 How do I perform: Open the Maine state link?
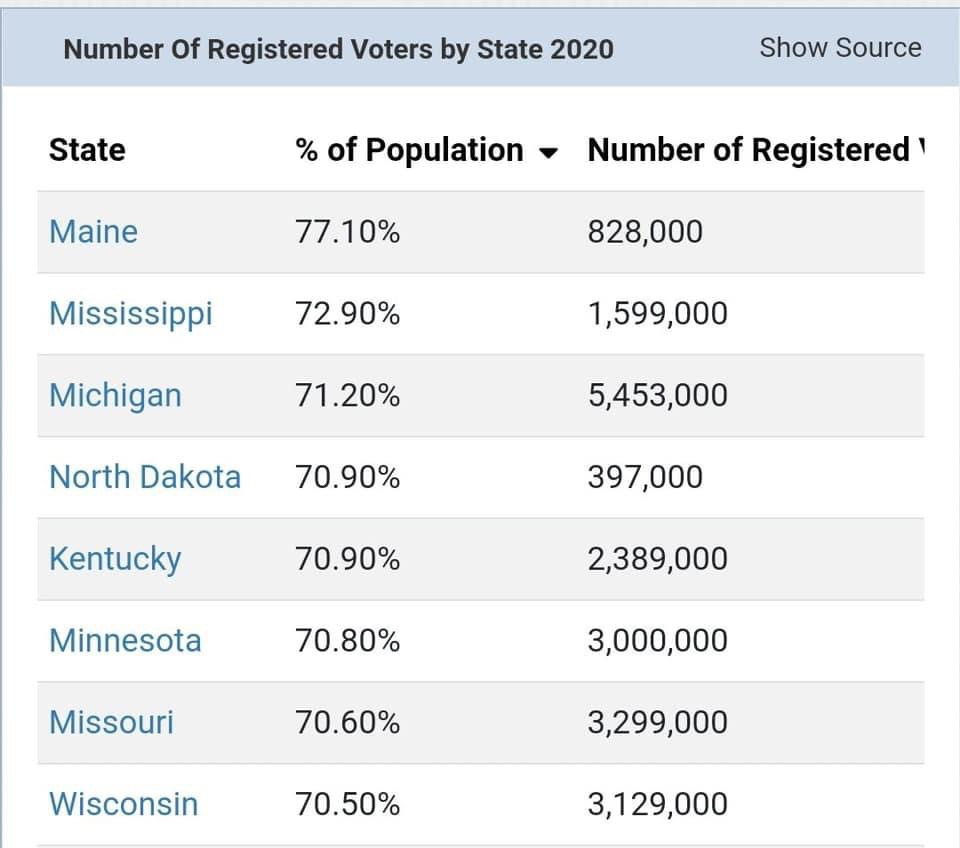93,232
